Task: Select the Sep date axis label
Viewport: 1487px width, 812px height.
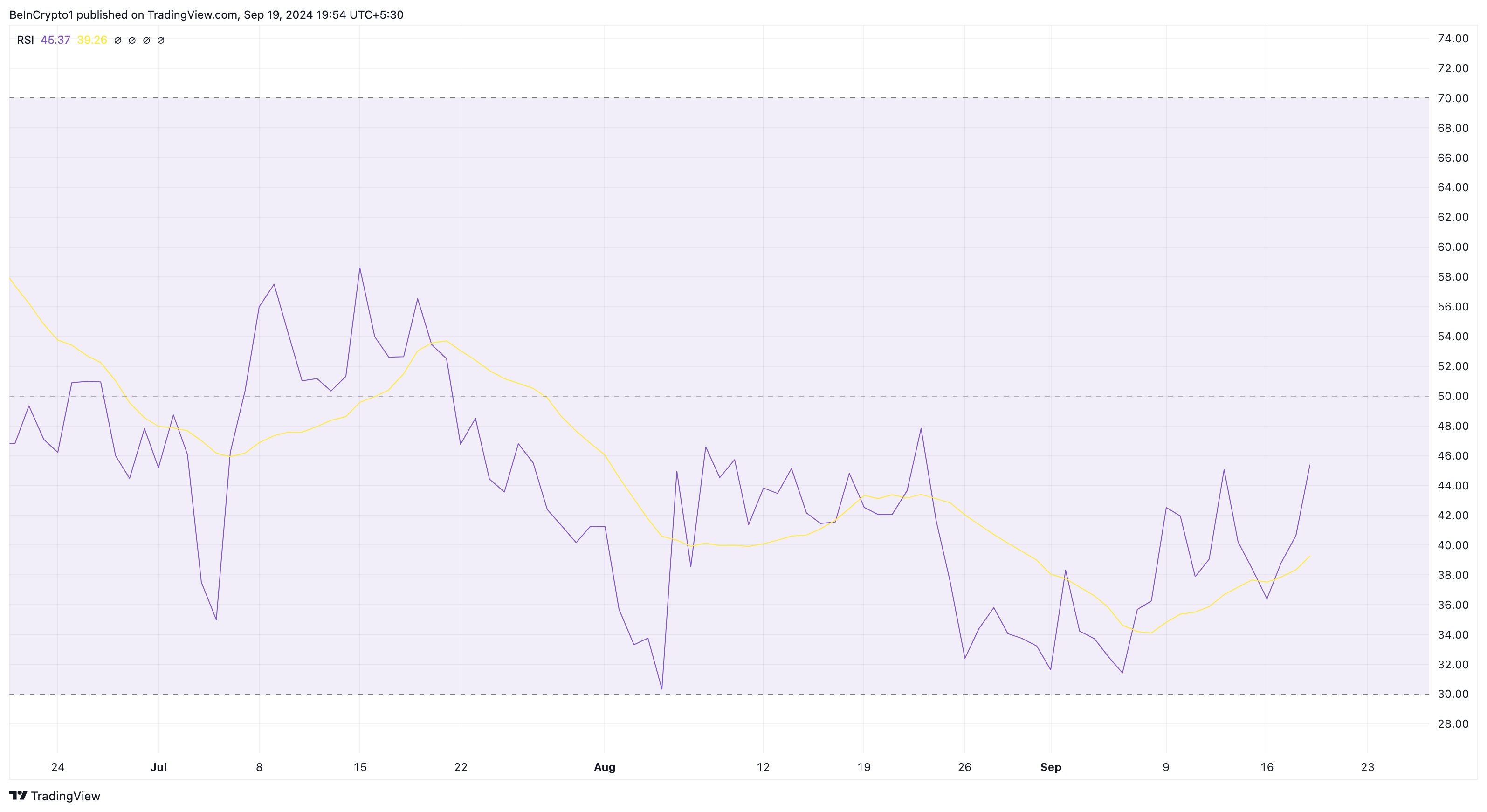Action: pyautogui.click(x=1051, y=767)
